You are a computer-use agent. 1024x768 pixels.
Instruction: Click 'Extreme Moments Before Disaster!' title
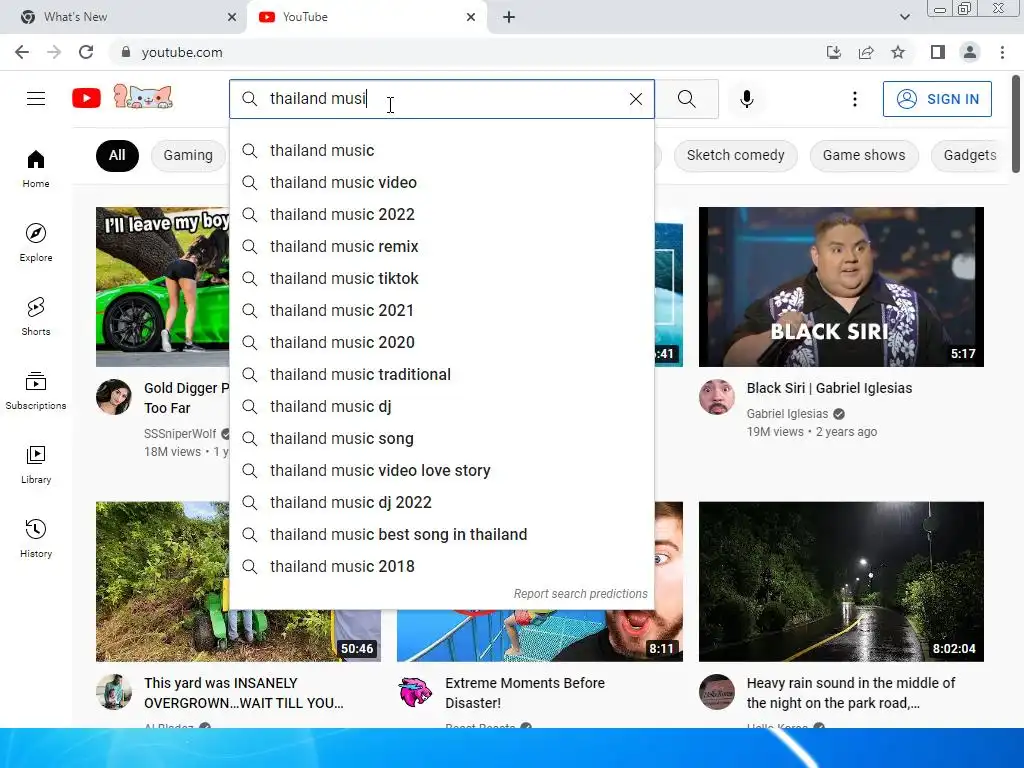click(x=525, y=693)
